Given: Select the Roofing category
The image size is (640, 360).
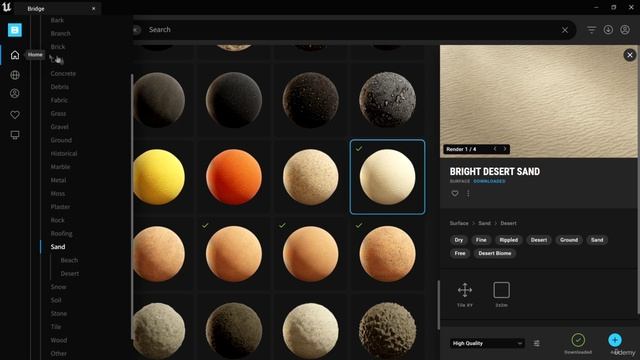Looking at the screenshot, I should tap(61, 233).
